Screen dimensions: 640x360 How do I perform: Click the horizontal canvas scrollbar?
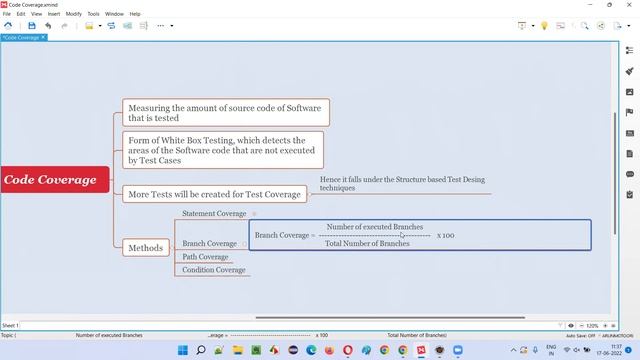[390, 317]
